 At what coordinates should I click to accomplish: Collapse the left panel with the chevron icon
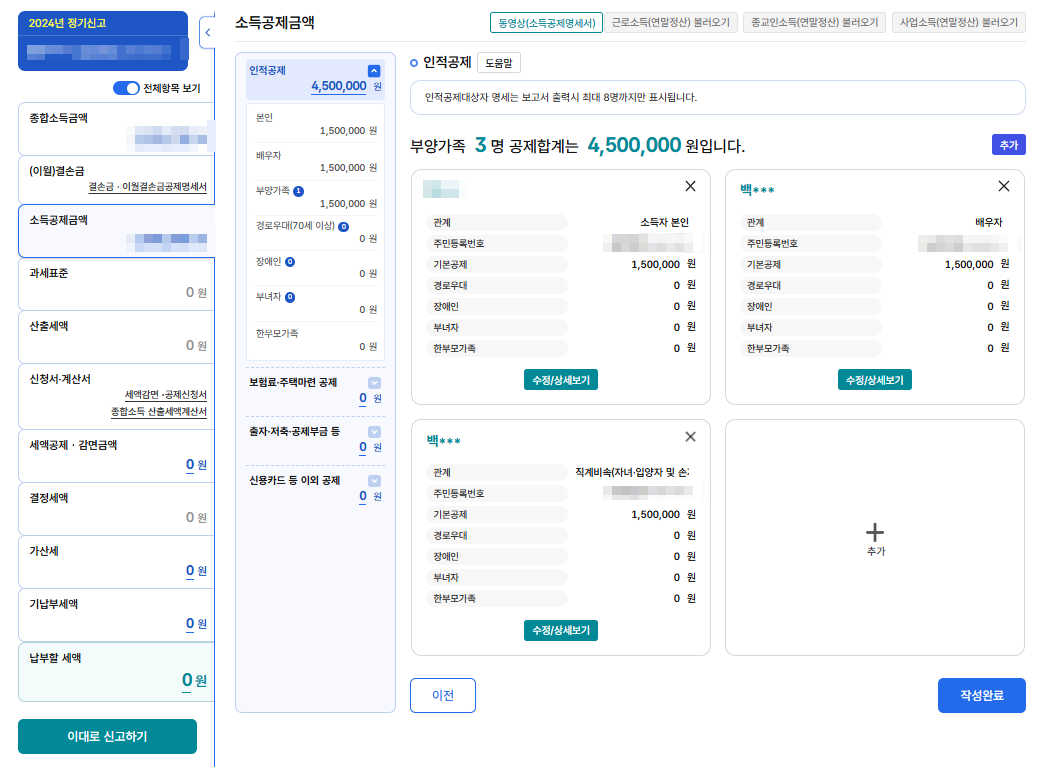[x=208, y=33]
